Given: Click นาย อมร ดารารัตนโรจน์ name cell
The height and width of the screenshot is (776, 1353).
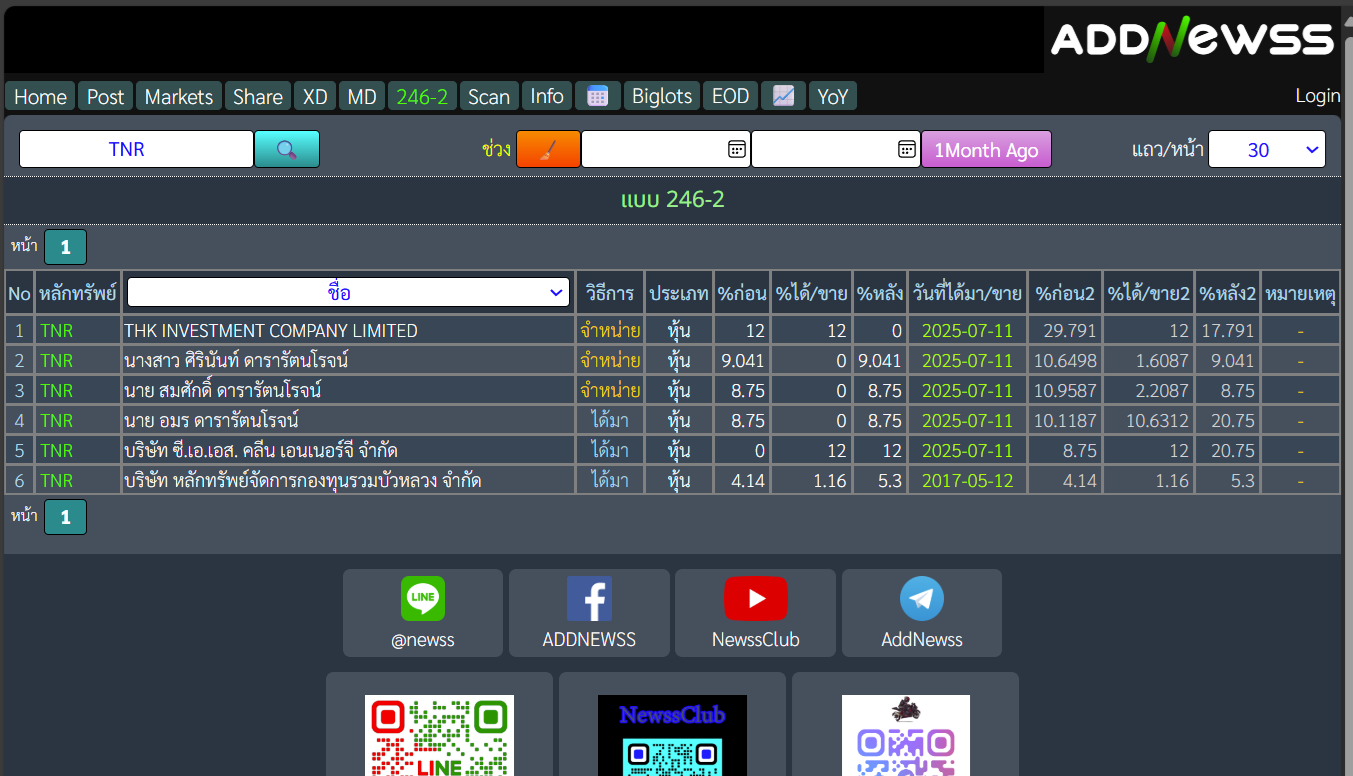Looking at the screenshot, I should click(348, 420).
